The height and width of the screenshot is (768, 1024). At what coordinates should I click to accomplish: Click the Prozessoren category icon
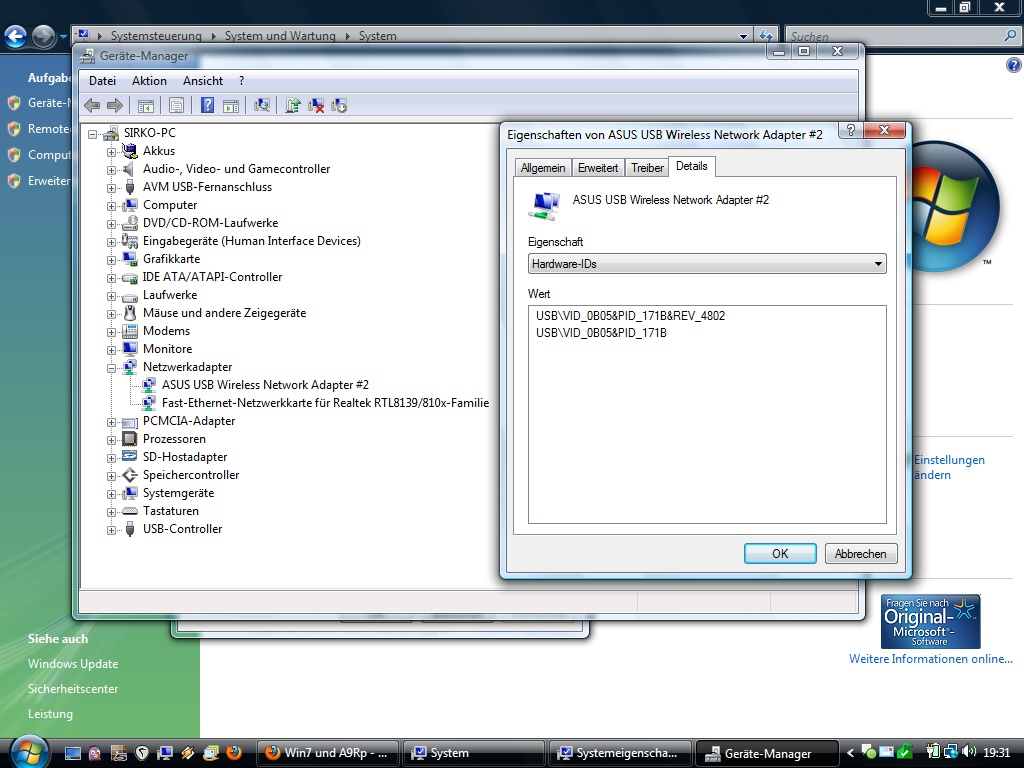pyautogui.click(x=130, y=439)
